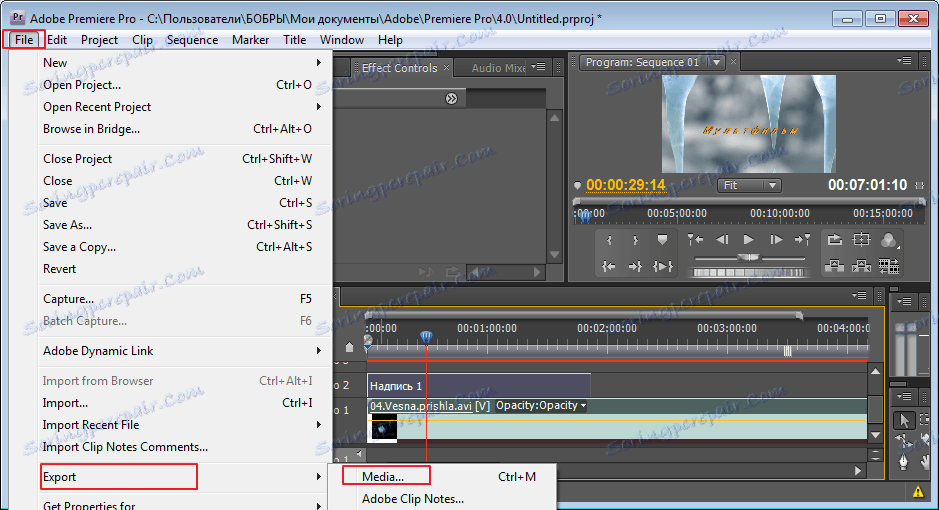Image resolution: width=939 pixels, height=510 pixels.
Task: Step forward one frame
Action: (x=776, y=240)
